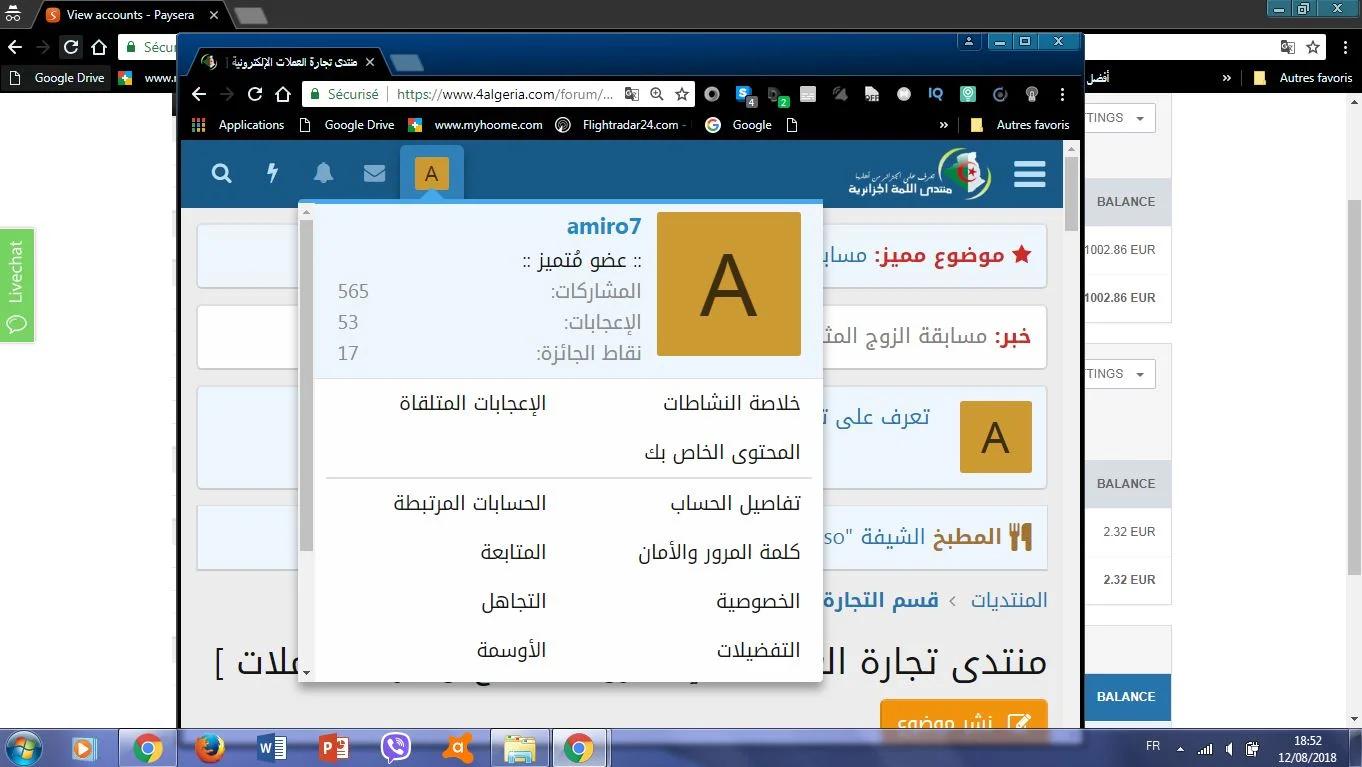Image resolution: width=1362 pixels, height=767 pixels.
Task: Launch Firefox from the taskbar
Action: 209,747
